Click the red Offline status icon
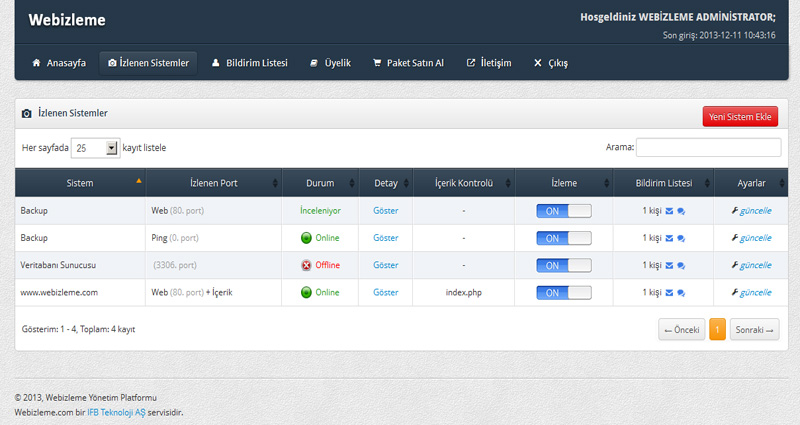Screen dimensions: 800x425 point(306,266)
